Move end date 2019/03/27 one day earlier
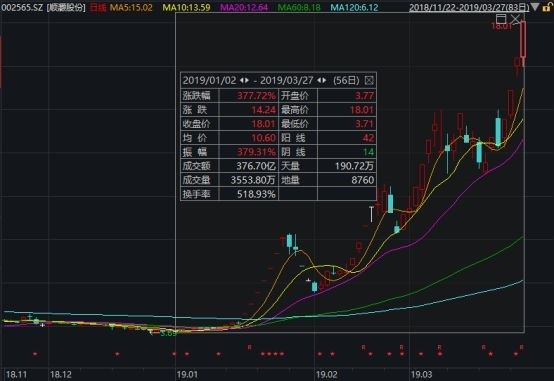Viewport: 554px width, 381px height. (x=319, y=80)
